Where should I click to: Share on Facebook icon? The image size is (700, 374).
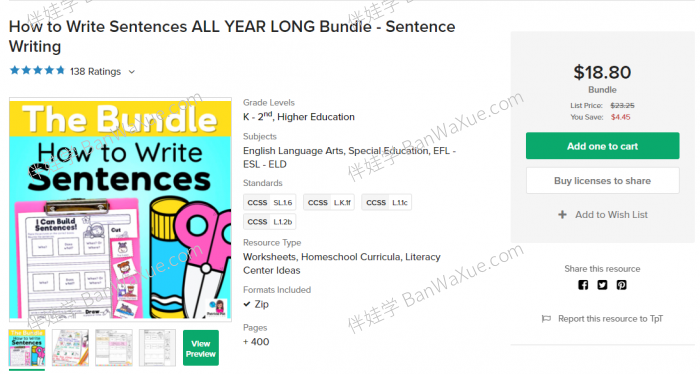pos(583,285)
